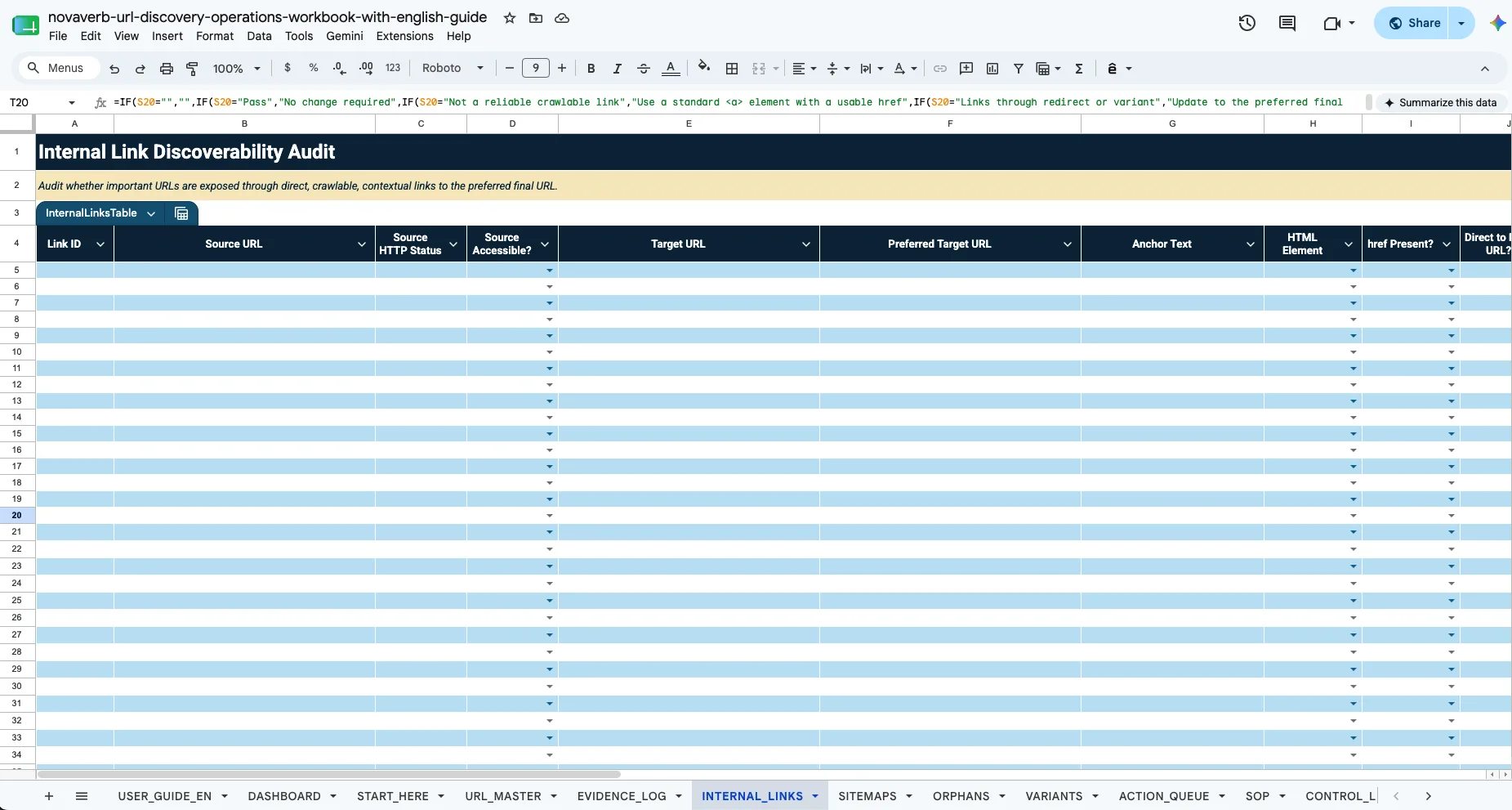Open the Insert menu
The width and height of the screenshot is (1512, 810).
pyautogui.click(x=167, y=36)
